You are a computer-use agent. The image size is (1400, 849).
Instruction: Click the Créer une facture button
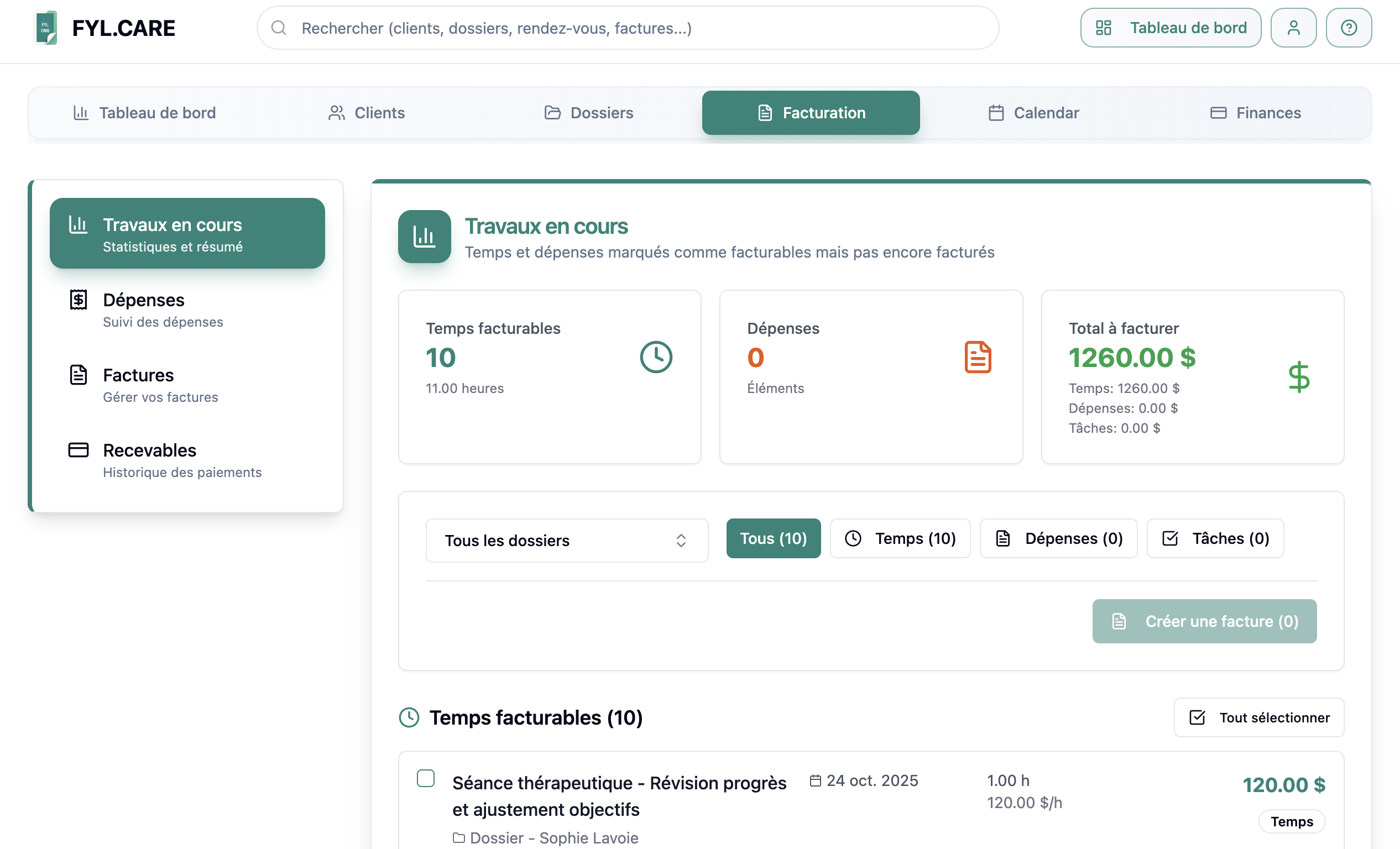tap(1204, 621)
